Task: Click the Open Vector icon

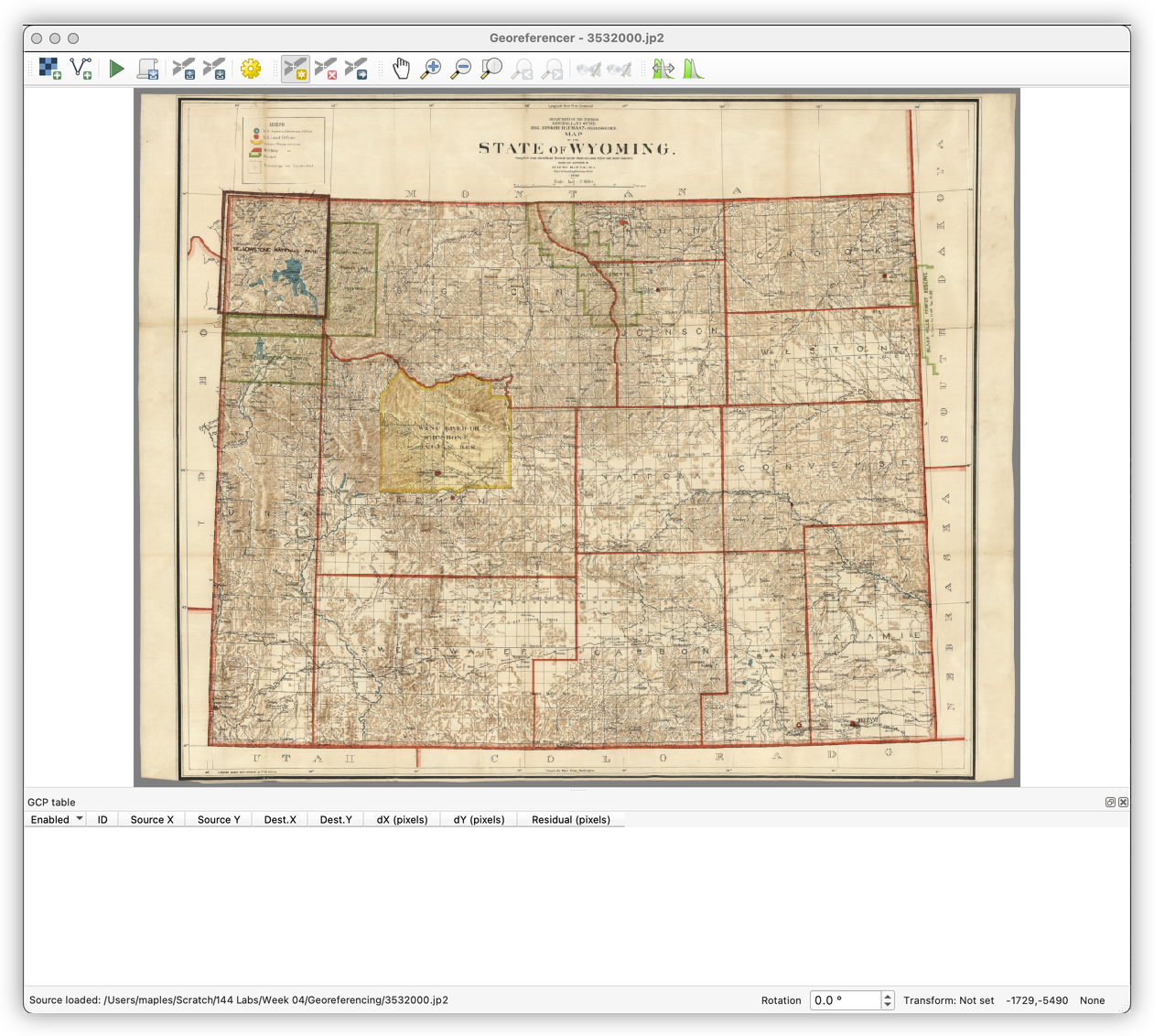Action: 81,69
